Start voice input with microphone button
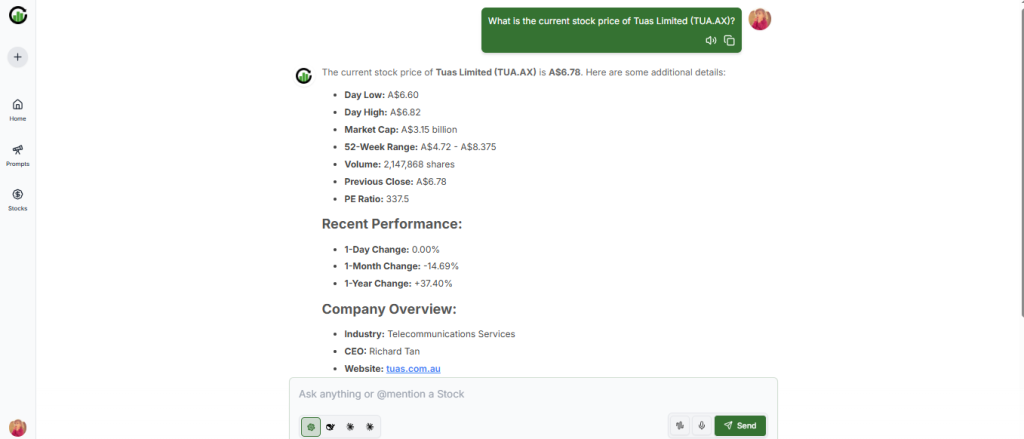The image size is (1024, 439). click(701, 425)
